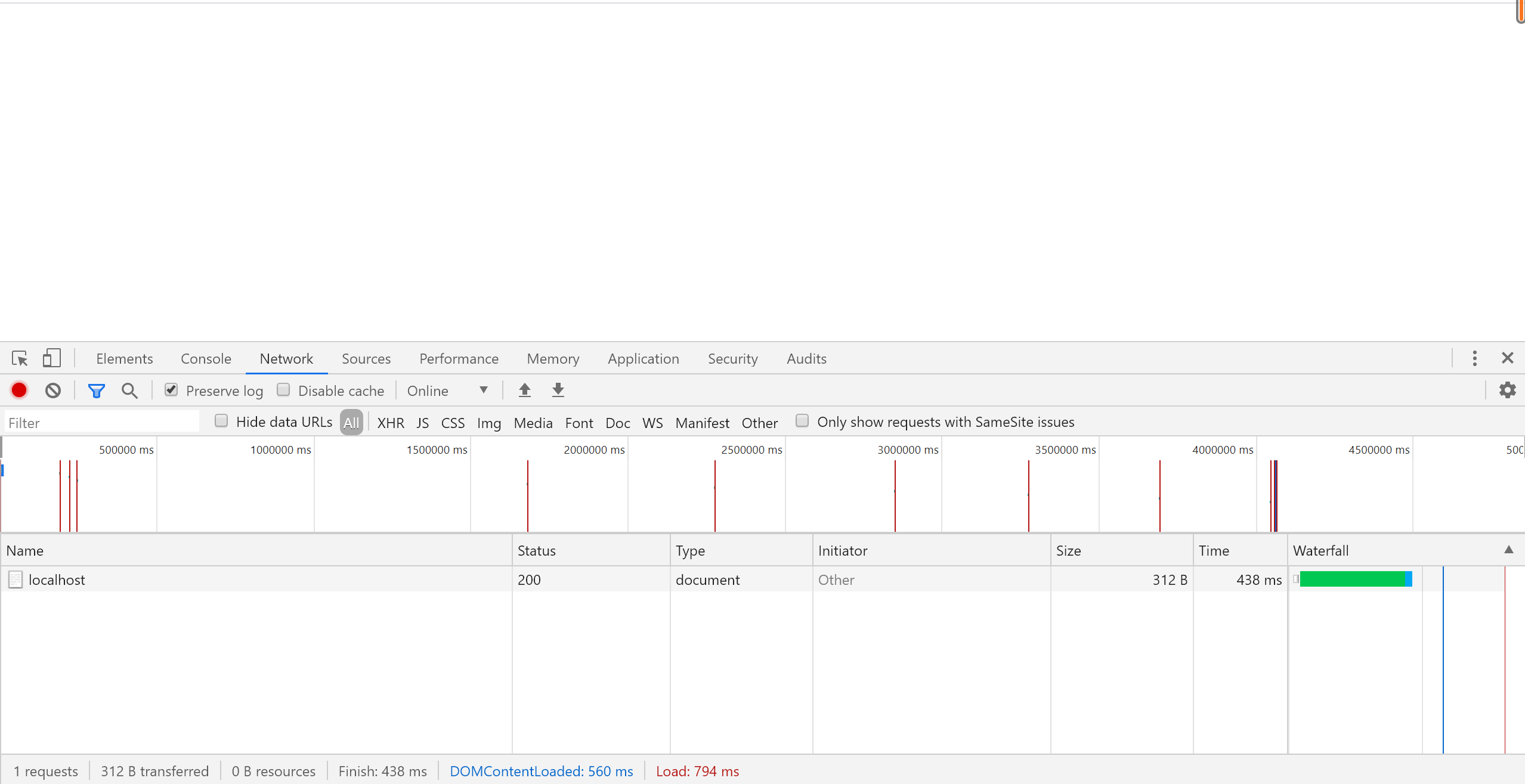Open network settings gear
This screenshot has width=1525, height=784.
1507,390
